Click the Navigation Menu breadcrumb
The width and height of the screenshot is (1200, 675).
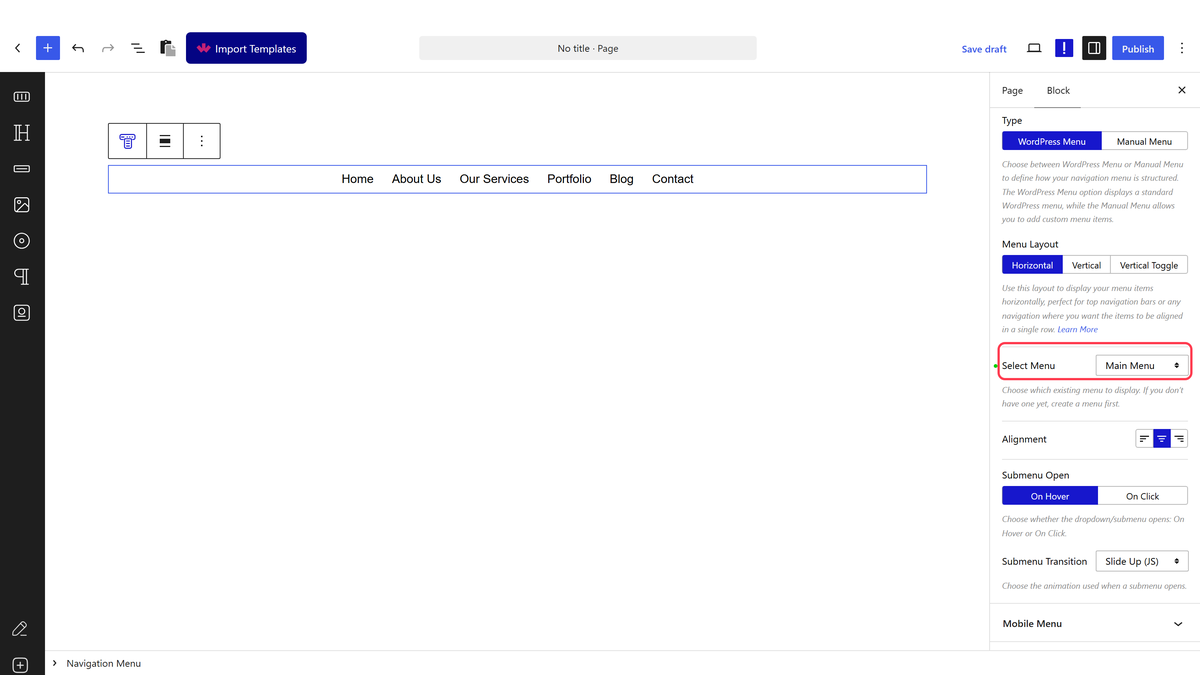104,663
